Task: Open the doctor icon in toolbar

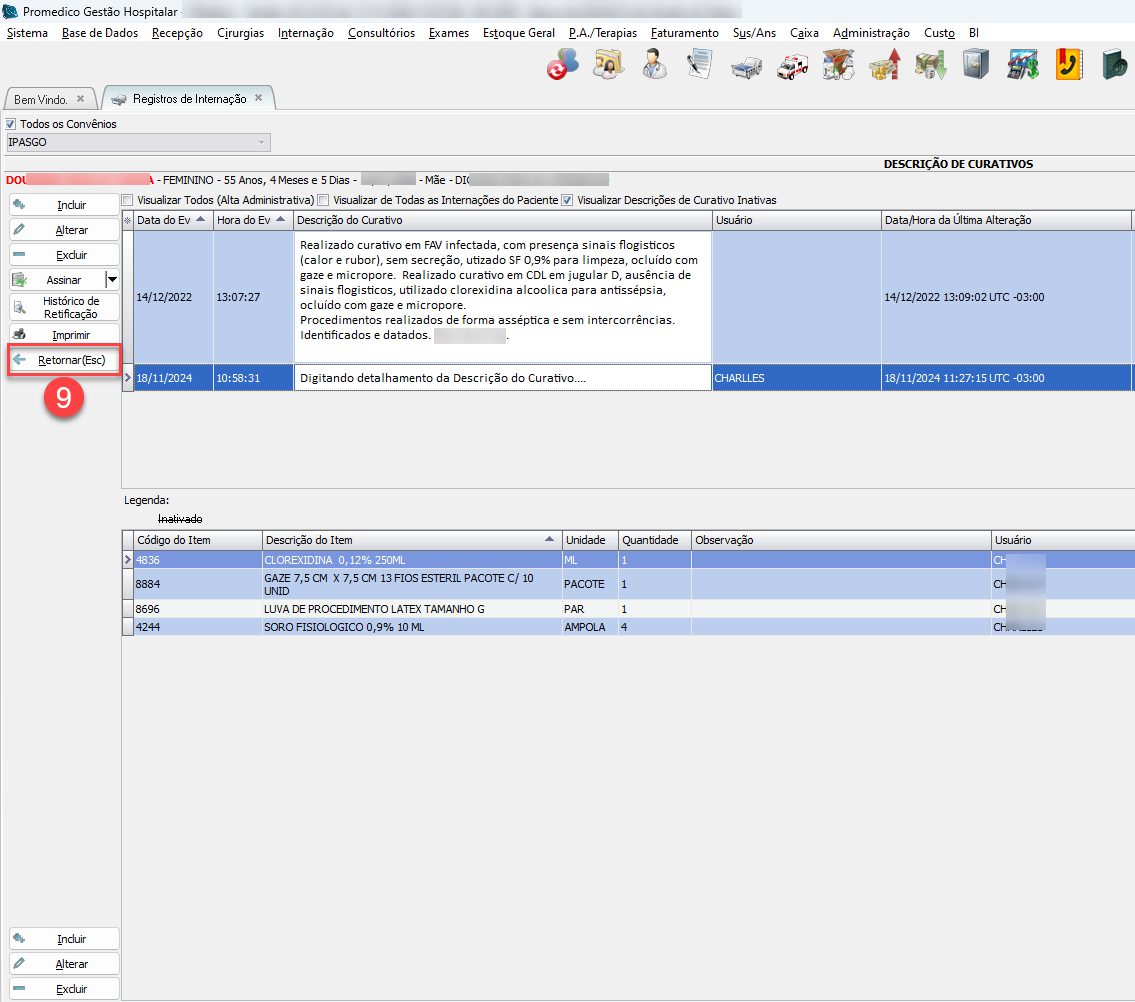Action: coord(655,65)
